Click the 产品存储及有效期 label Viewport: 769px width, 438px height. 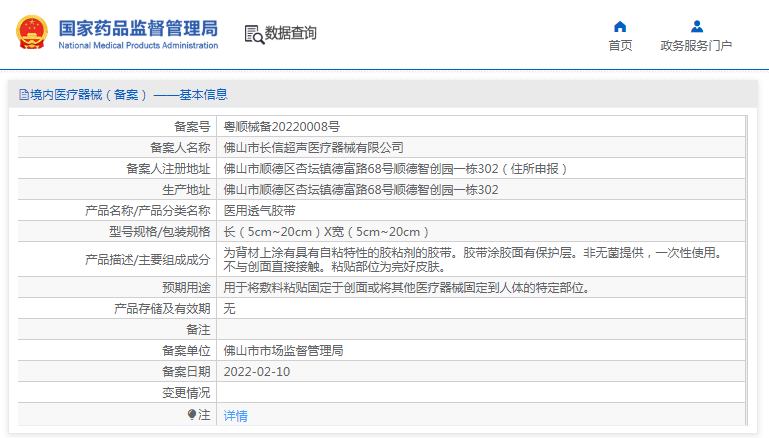tap(162, 309)
